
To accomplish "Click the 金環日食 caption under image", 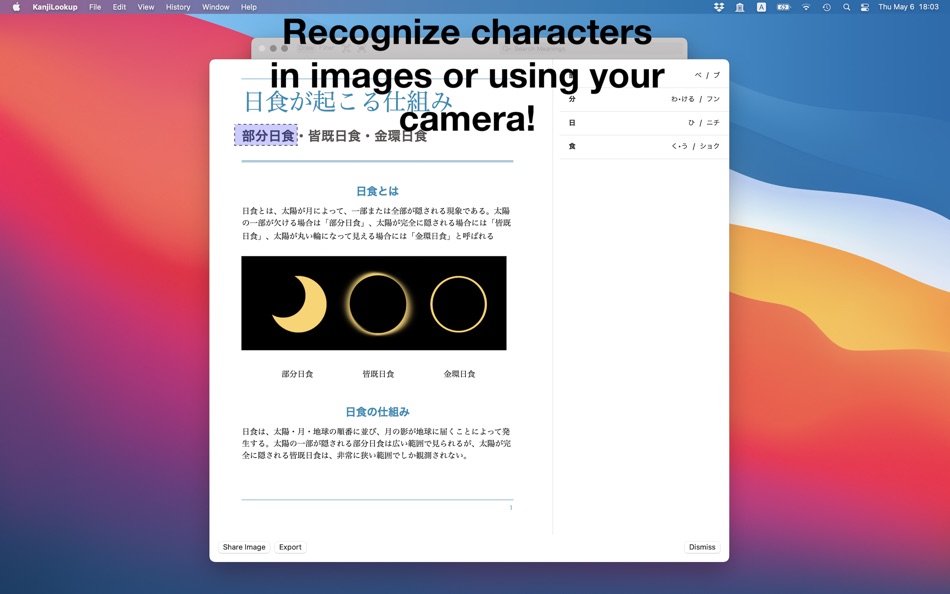I will [x=459, y=374].
